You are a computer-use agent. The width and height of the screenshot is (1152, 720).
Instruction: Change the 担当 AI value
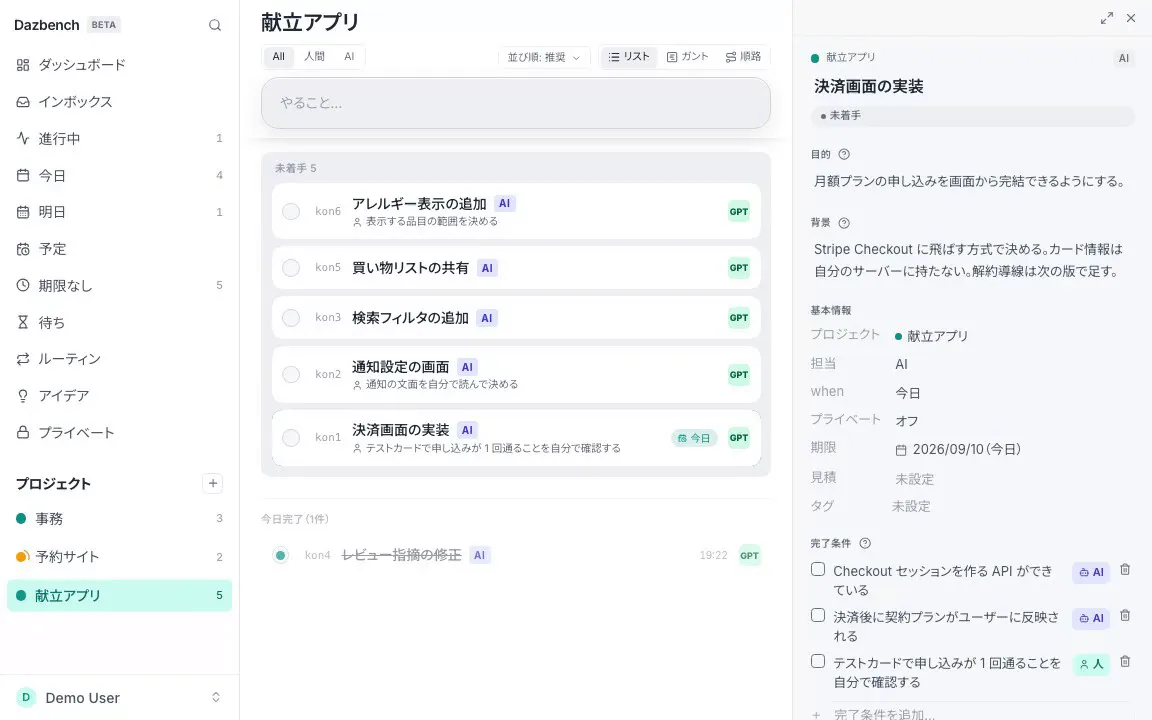[x=901, y=364]
